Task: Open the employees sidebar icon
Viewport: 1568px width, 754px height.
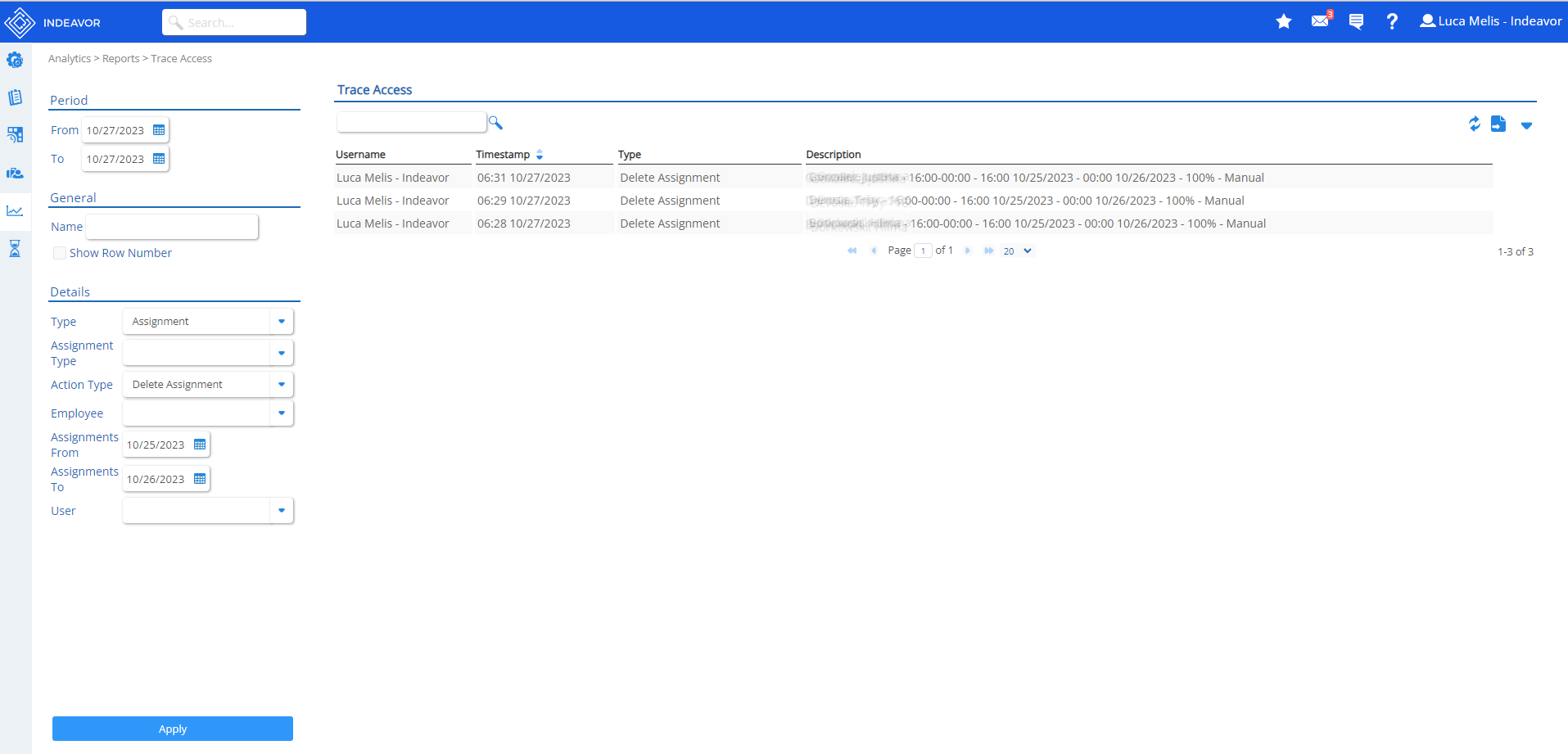Action: click(x=15, y=173)
